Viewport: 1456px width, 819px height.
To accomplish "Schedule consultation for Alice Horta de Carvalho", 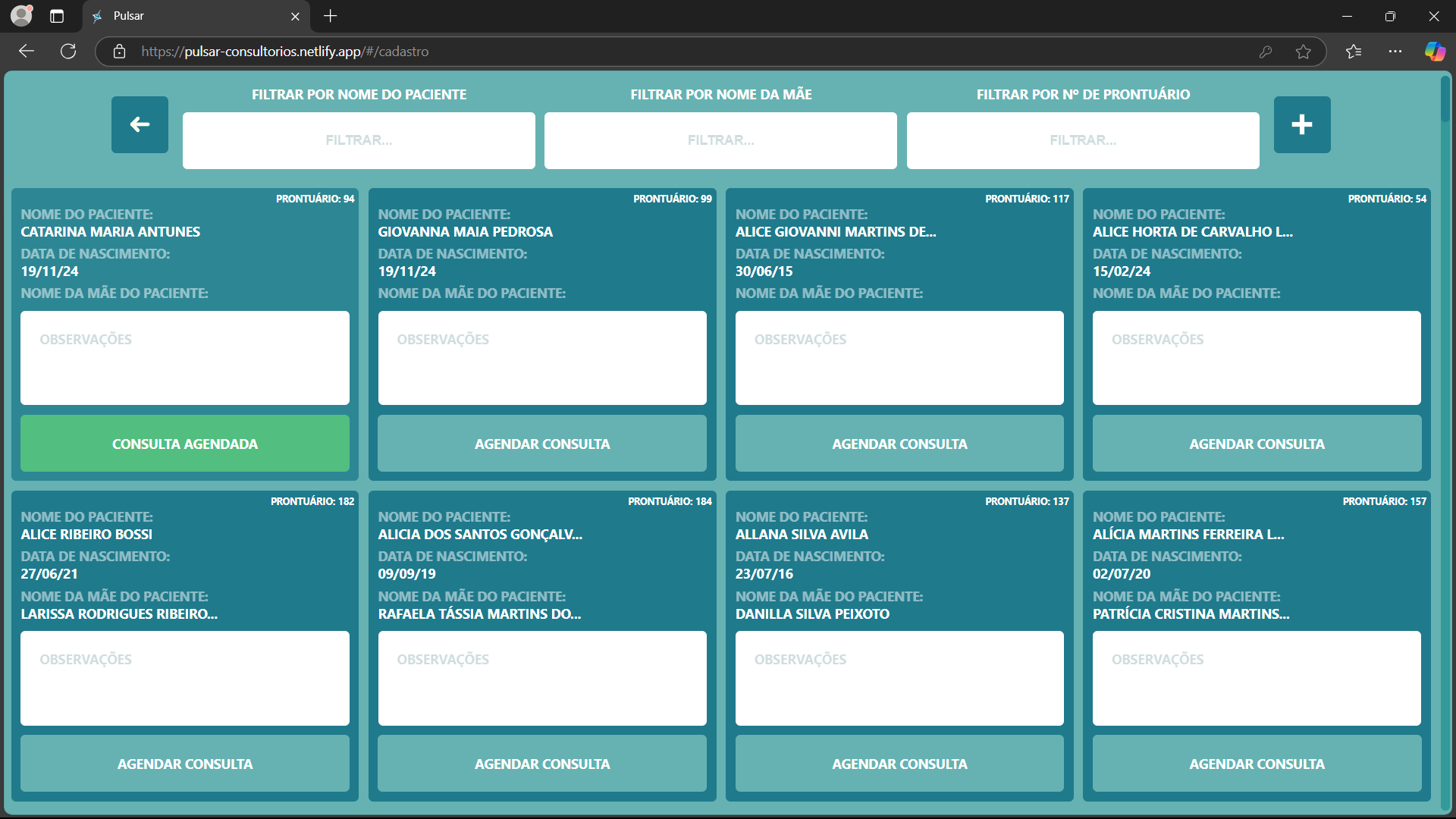I will (x=1257, y=444).
